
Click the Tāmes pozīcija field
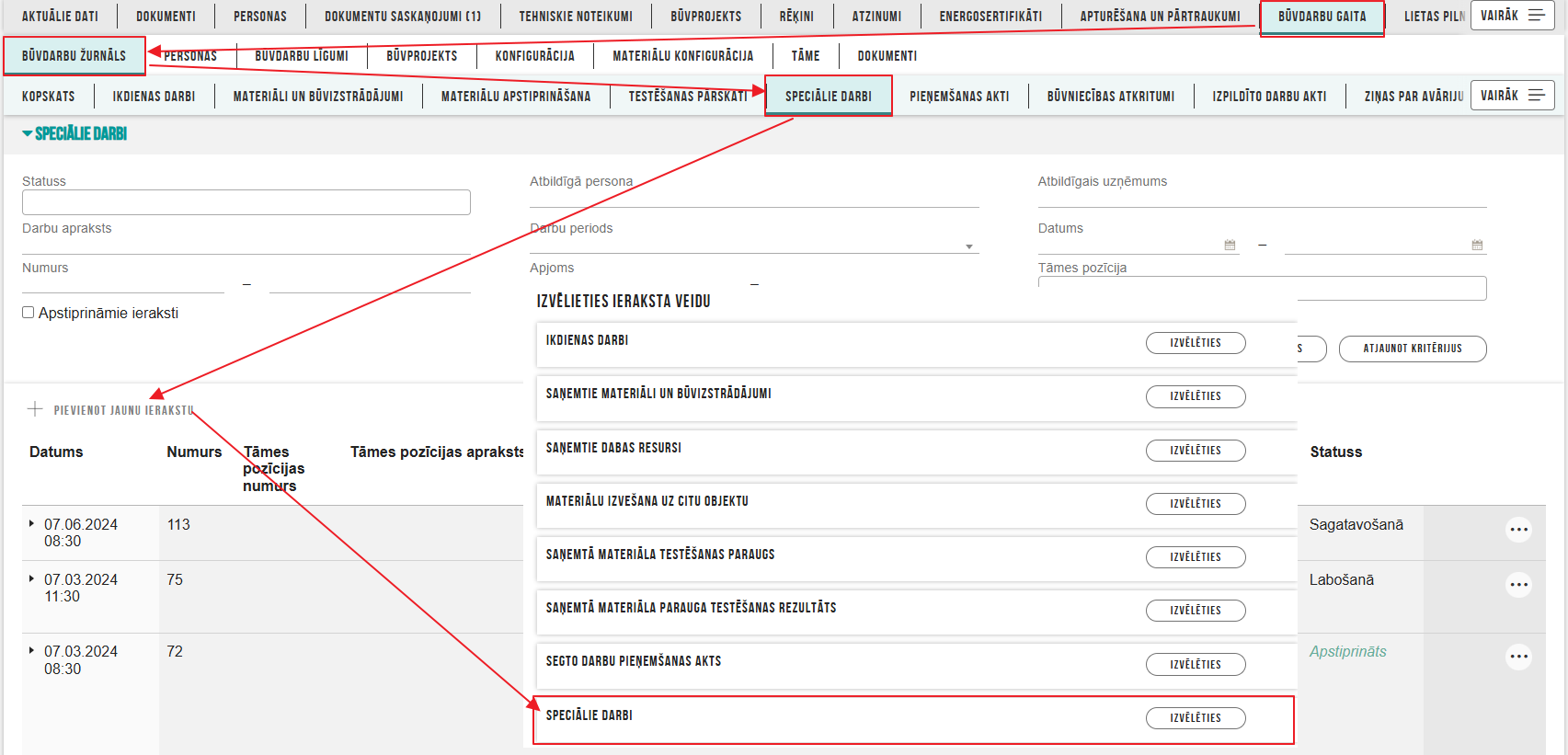(x=1262, y=288)
